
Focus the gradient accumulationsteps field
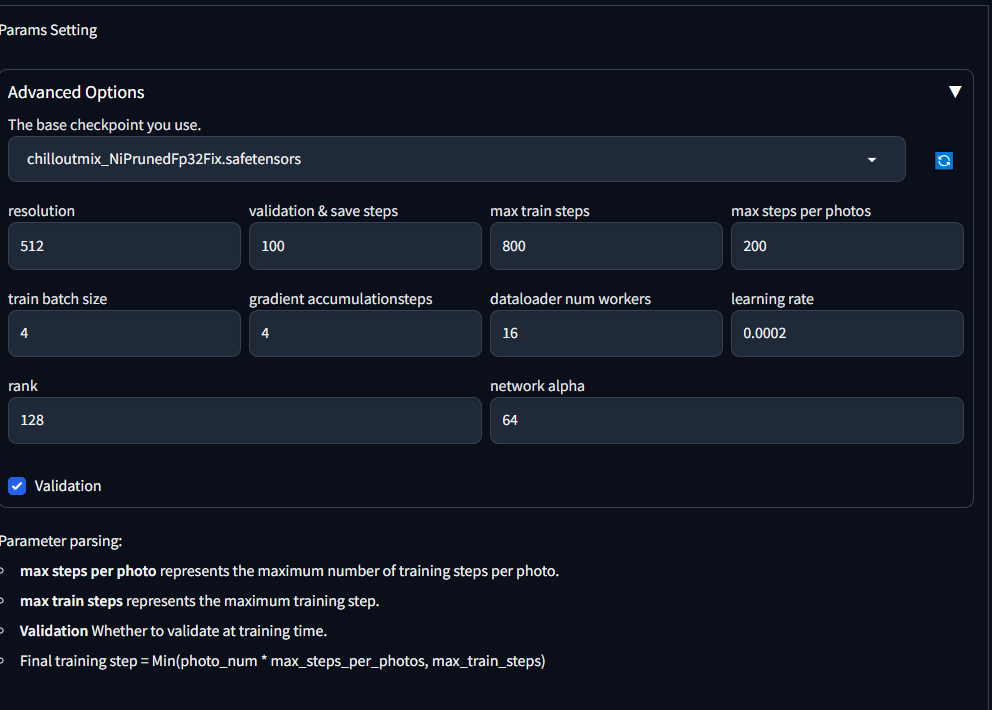(x=365, y=333)
